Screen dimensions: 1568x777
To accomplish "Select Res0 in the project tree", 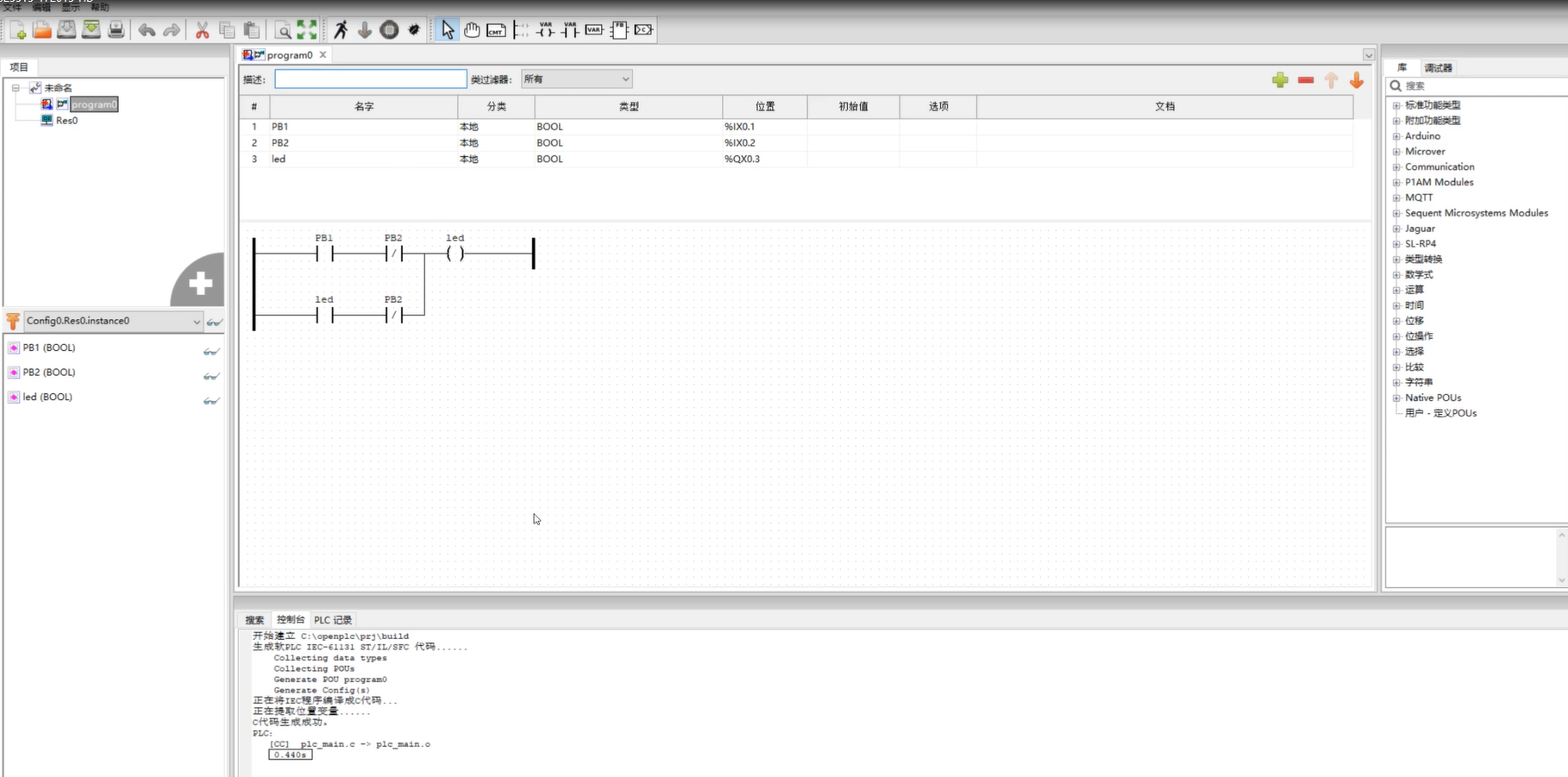I will coord(66,121).
